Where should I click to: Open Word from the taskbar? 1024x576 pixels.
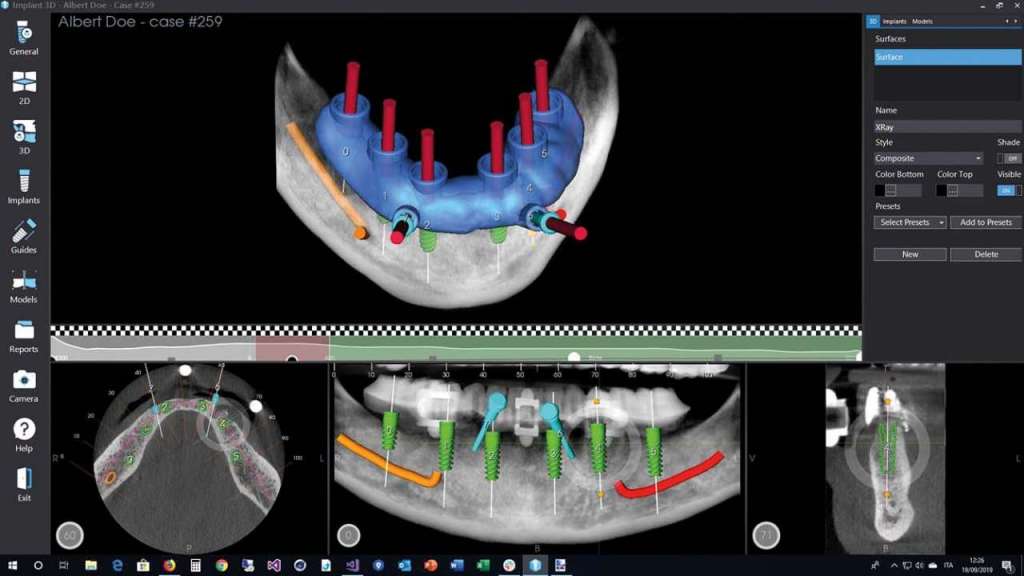(x=456, y=566)
